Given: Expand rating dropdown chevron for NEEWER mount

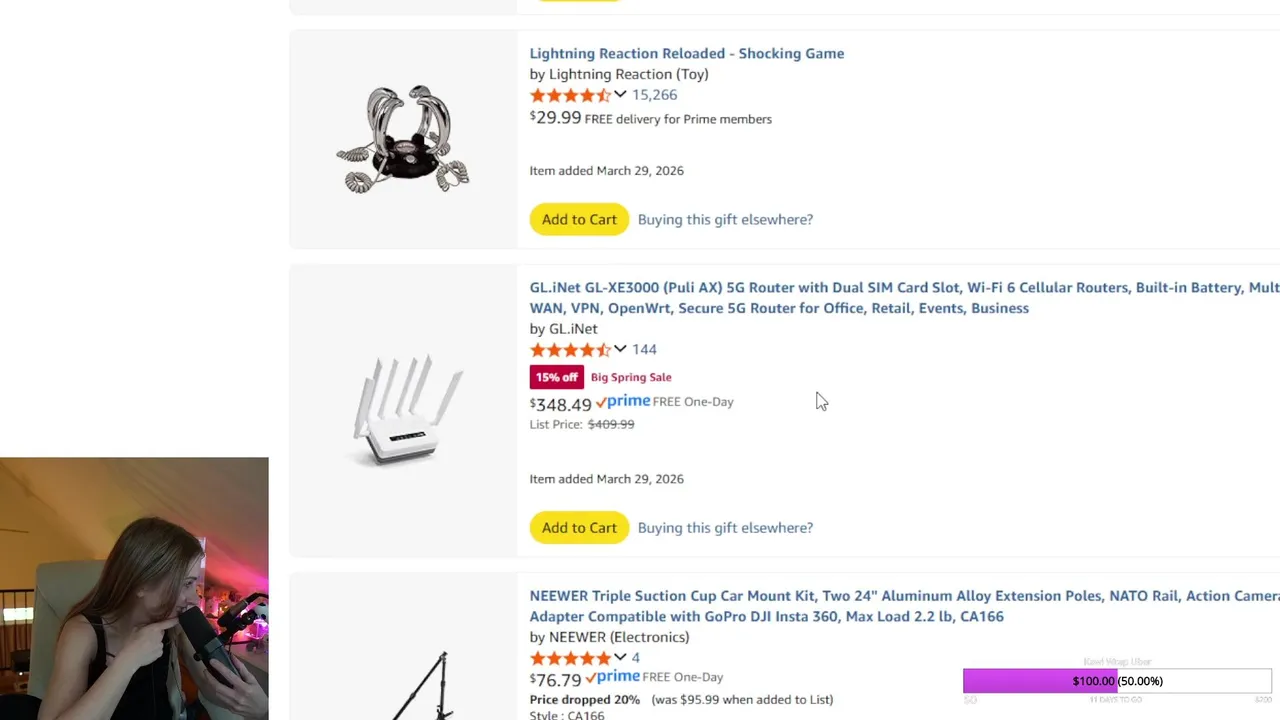Looking at the screenshot, I should [620, 657].
